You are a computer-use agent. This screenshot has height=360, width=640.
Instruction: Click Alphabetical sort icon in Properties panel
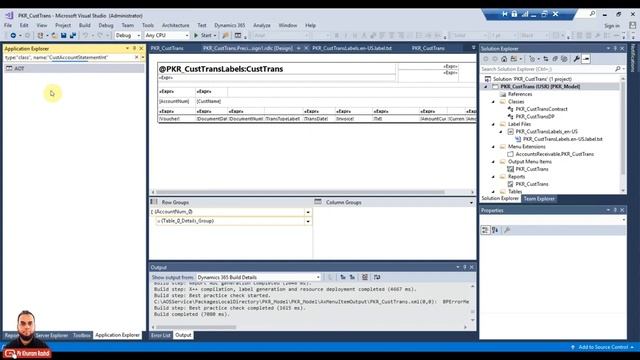(x=495, y=230)
